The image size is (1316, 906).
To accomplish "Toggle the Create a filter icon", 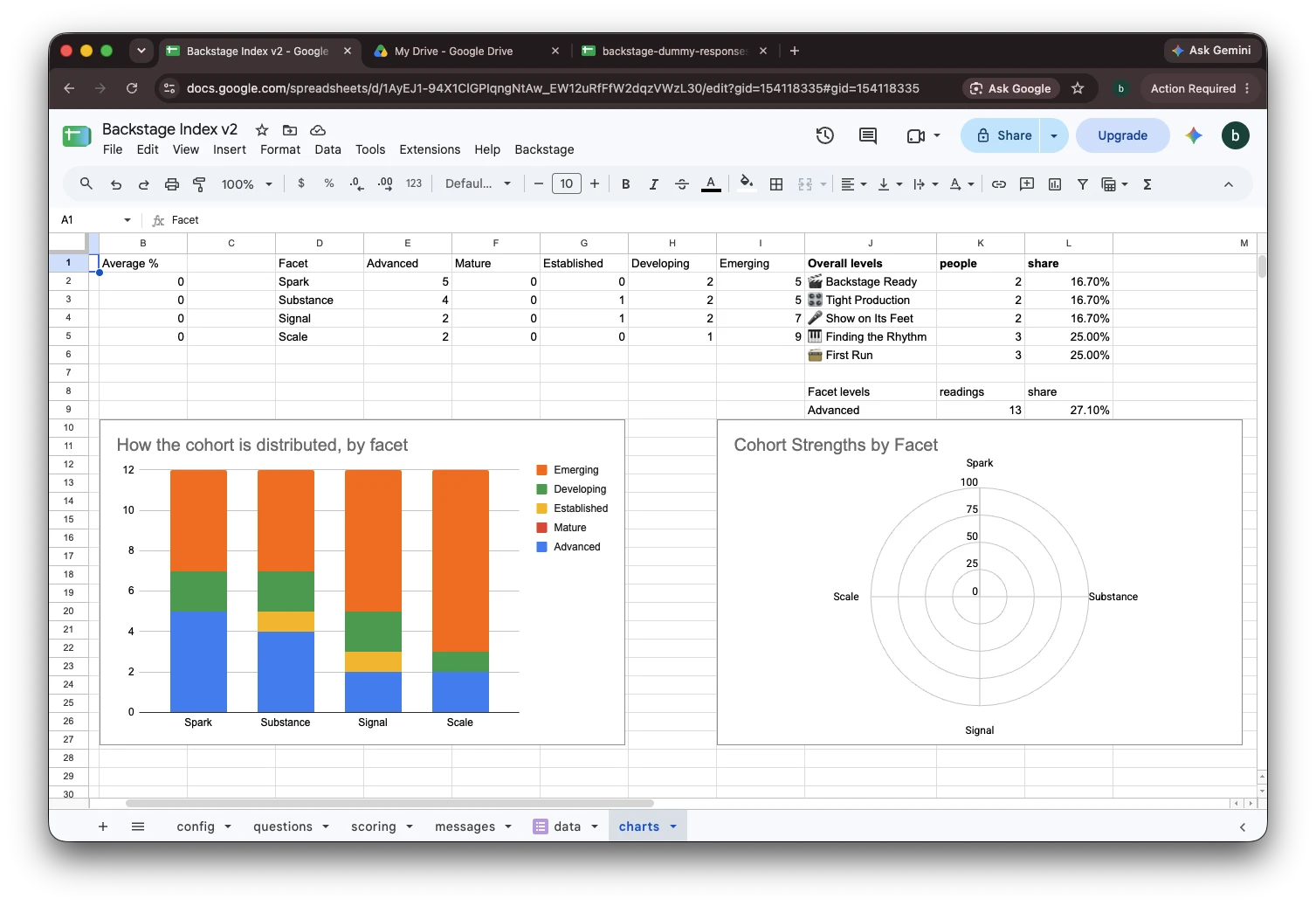I will 1083,183.
